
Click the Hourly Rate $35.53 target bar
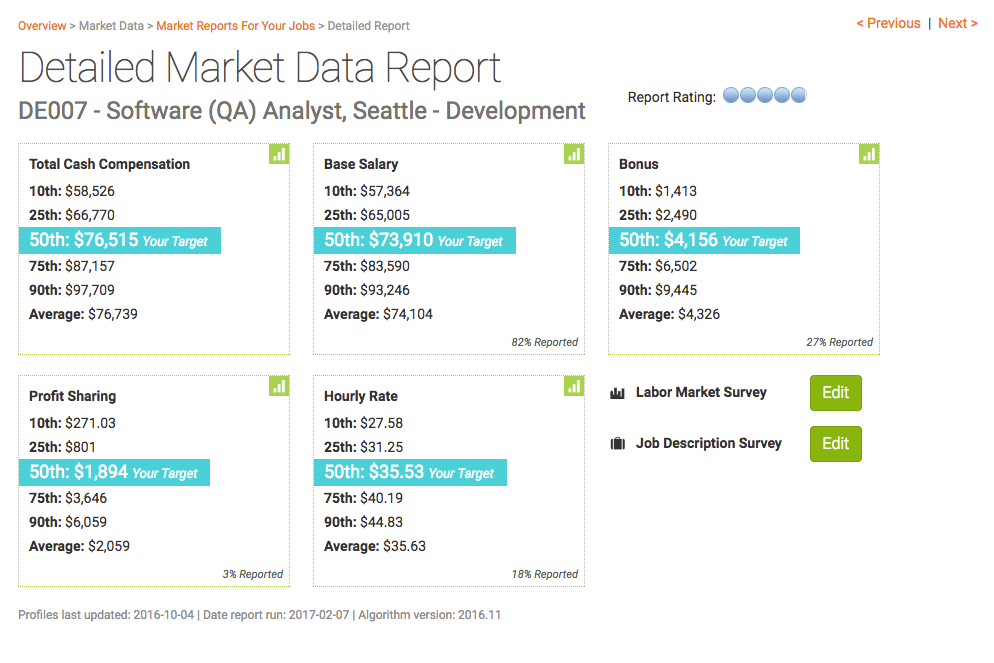pos(410,472)
